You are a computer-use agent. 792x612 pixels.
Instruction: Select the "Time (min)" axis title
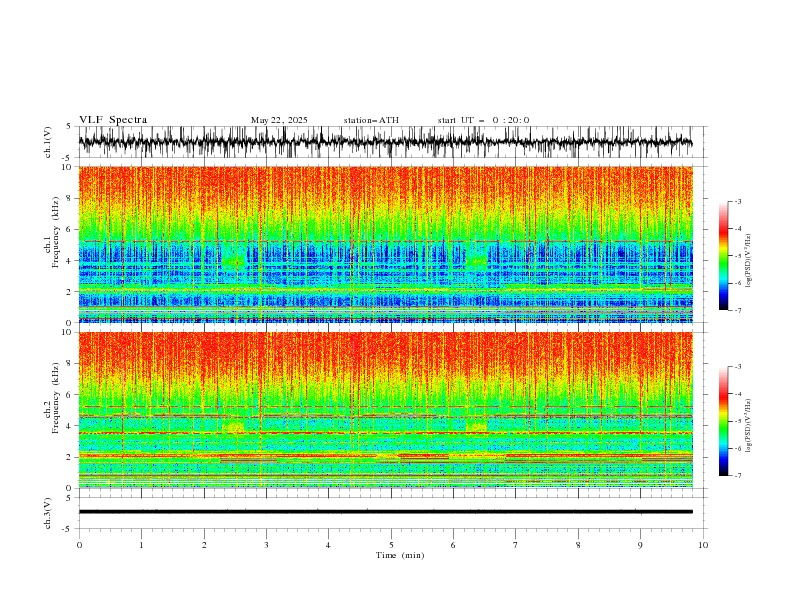[400, 555]
